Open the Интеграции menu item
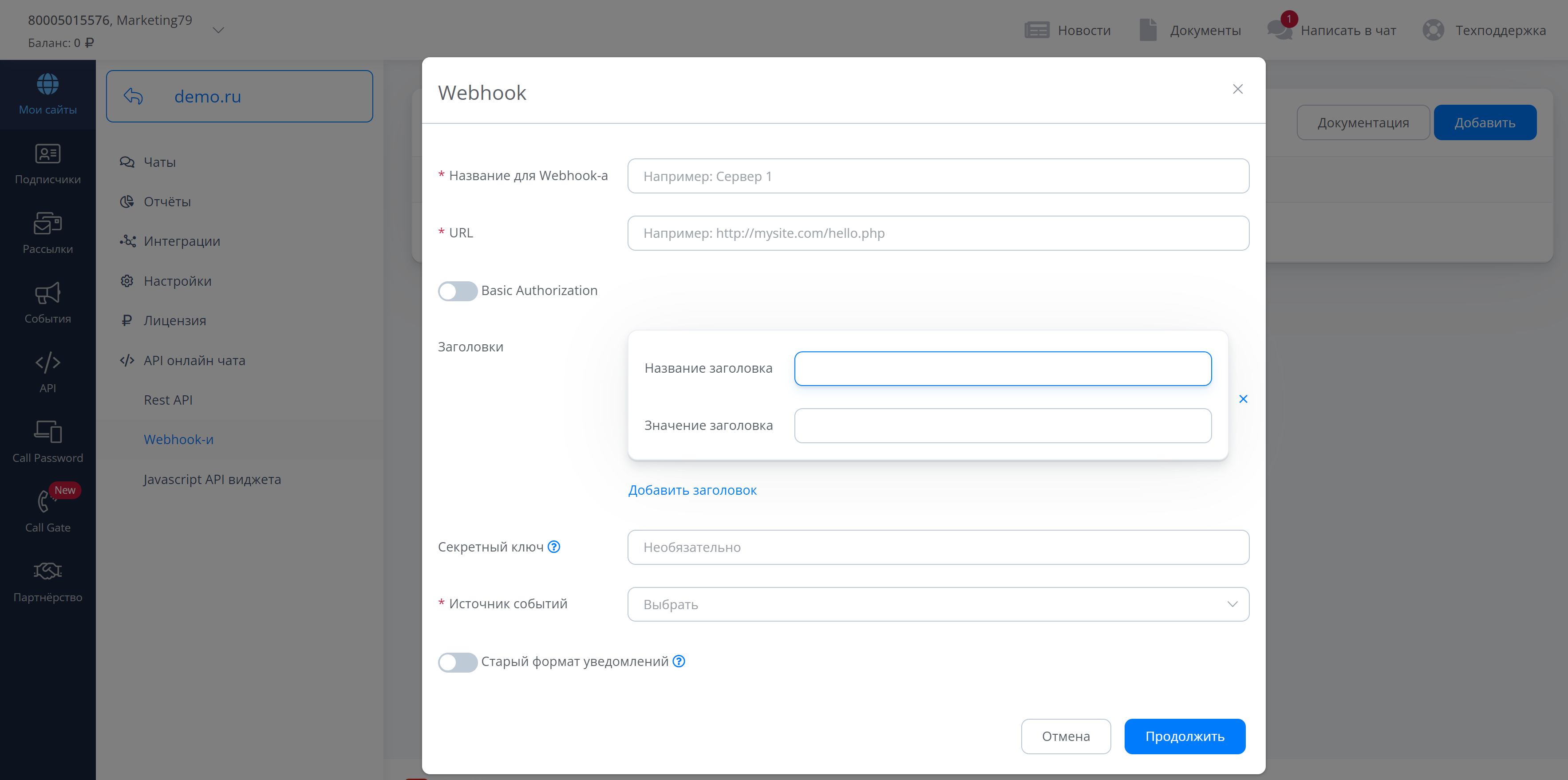 tap(182, 241)
